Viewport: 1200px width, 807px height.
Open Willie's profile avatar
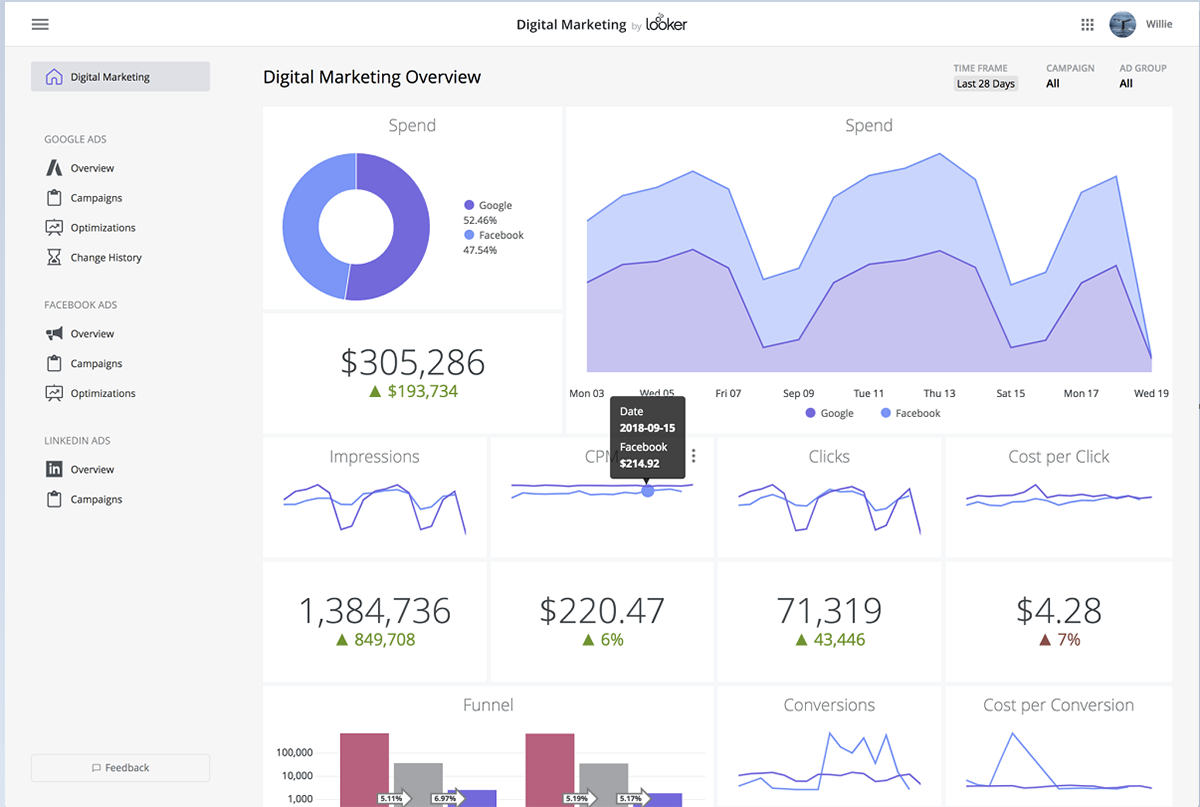coord(1122,24)
